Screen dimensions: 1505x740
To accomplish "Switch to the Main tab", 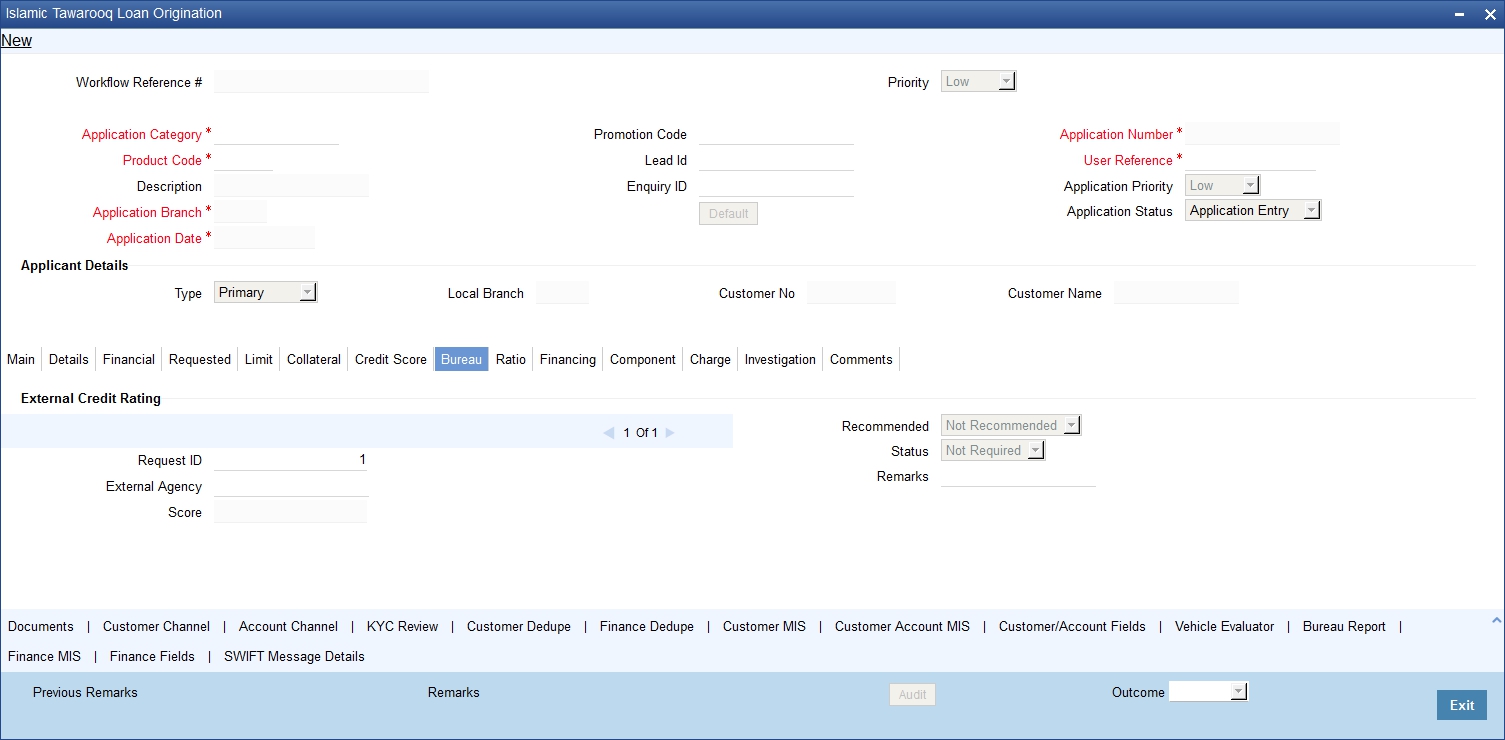I will point(21,359).
